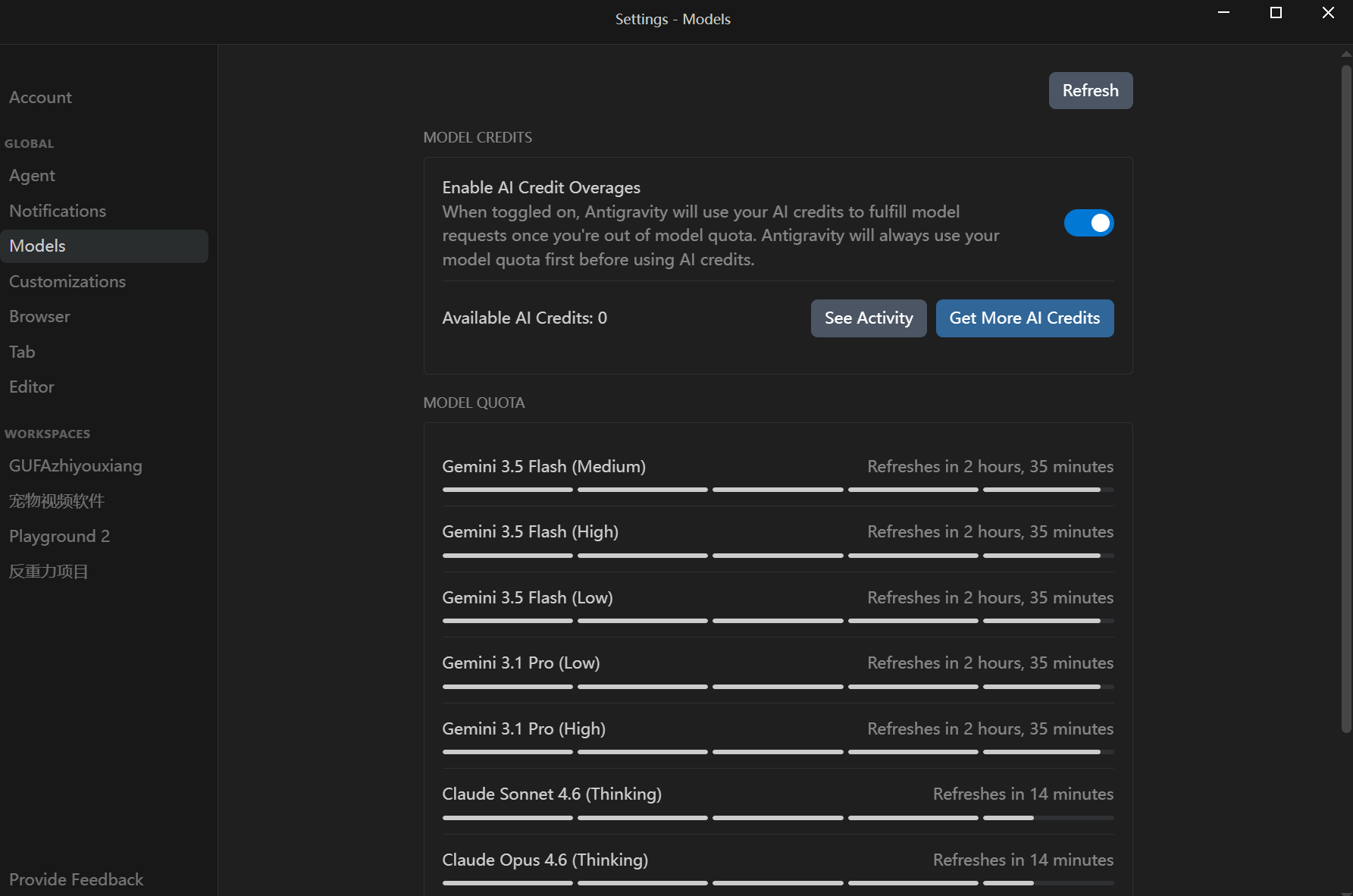
Task: Click the Gemini 3.1 Pro (Low) quota bar
Action: 778,687
